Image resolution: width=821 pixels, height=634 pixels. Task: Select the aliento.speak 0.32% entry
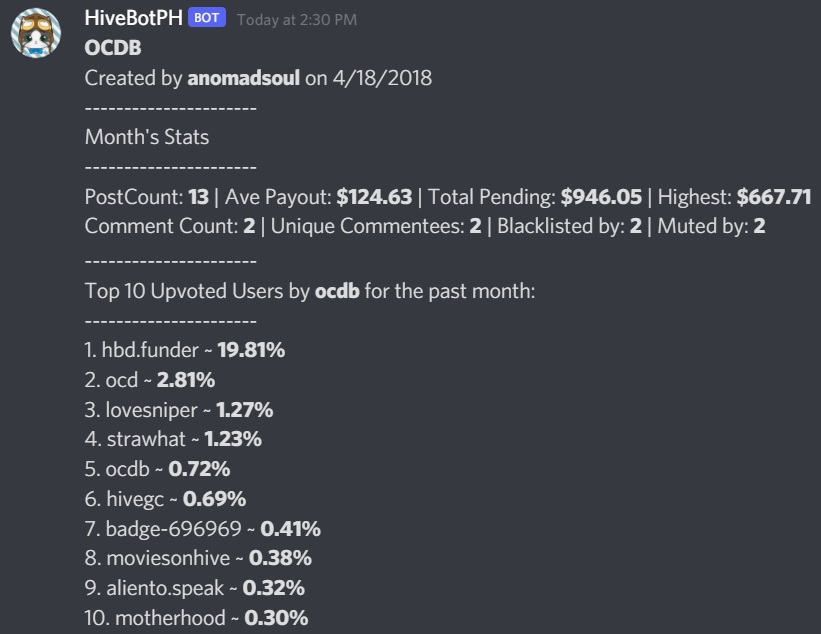click(x=194, y=588)
